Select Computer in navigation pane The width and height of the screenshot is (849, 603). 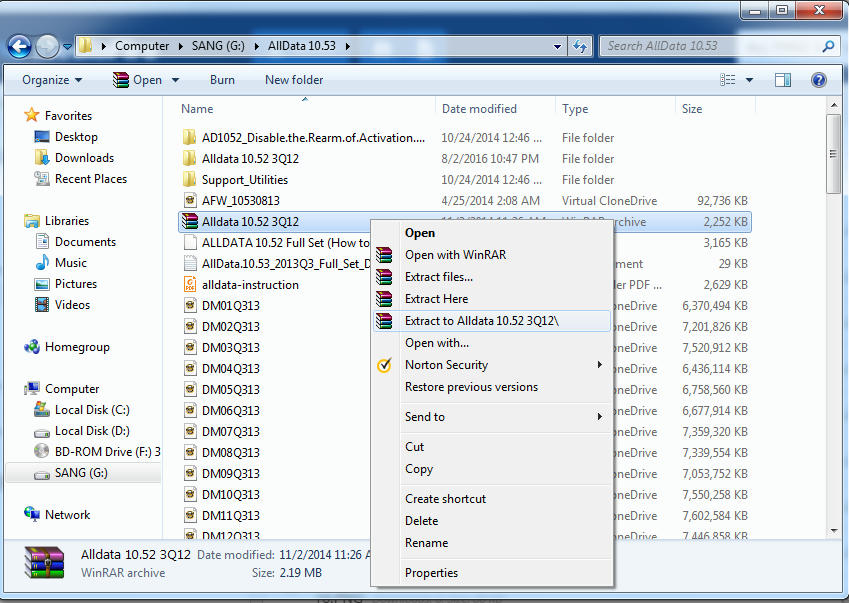(62, 389)
